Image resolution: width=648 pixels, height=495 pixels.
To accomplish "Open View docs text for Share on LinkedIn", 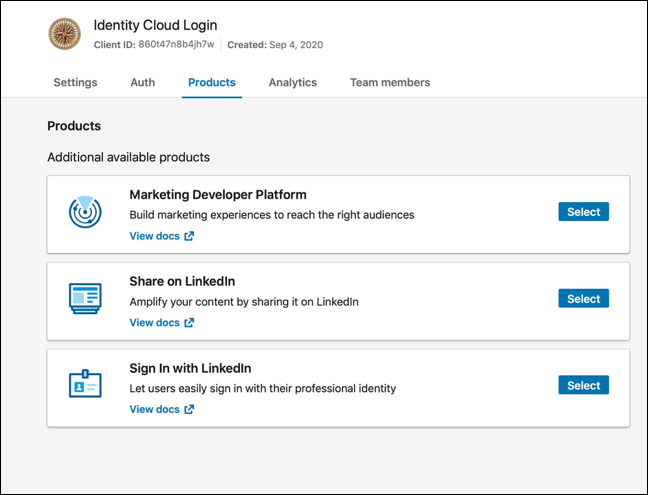I will pyautogui.click(x=154, y=323).
